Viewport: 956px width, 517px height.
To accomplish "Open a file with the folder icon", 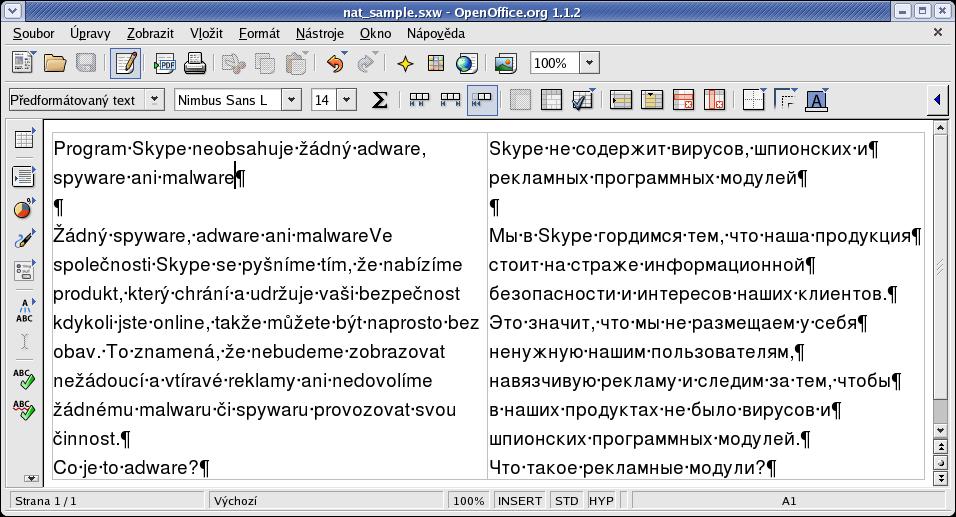I will [55, 63].
